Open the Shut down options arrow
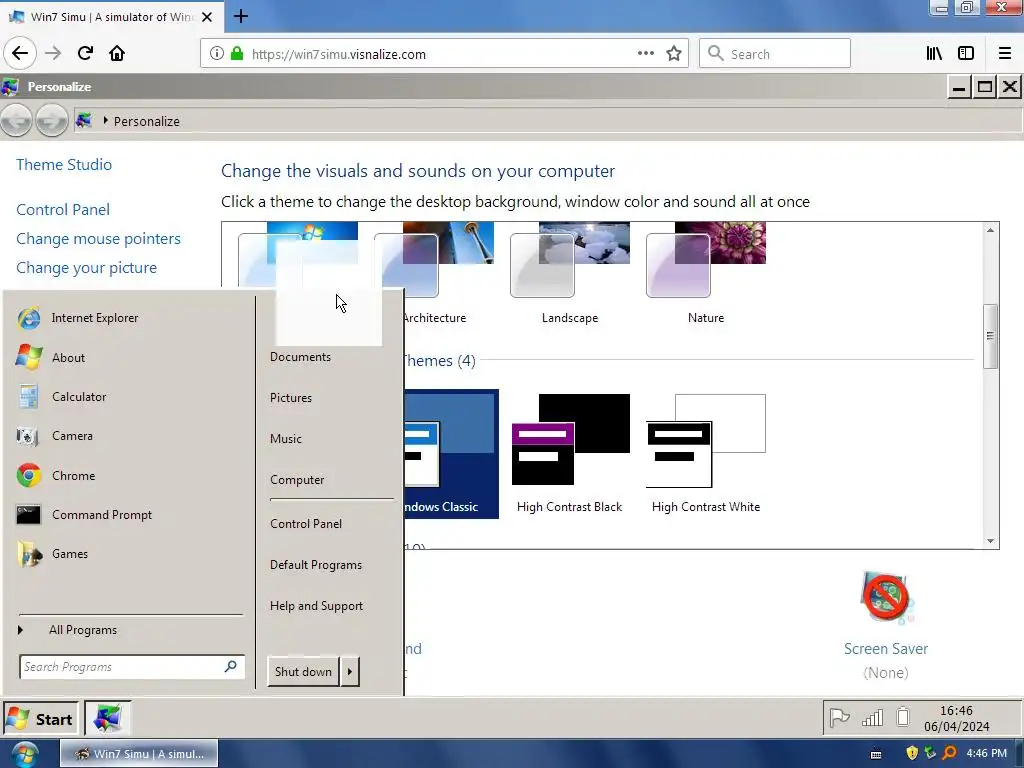 (x=350, y=671)
